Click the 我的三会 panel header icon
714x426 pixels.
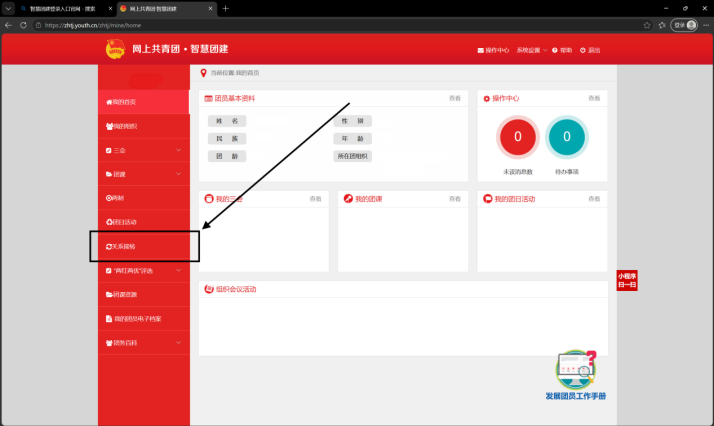(209, 198)
